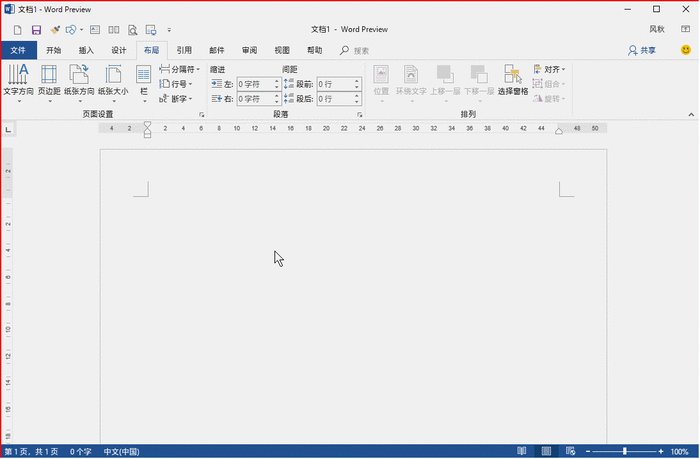This screenshot has width=700, height=459.
Task: Open the 纸张大小 (paper size) icon
Action: (112, 80)
